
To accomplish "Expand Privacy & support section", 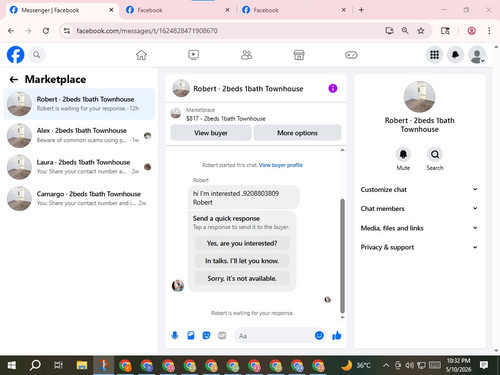I will click(419, 247).
